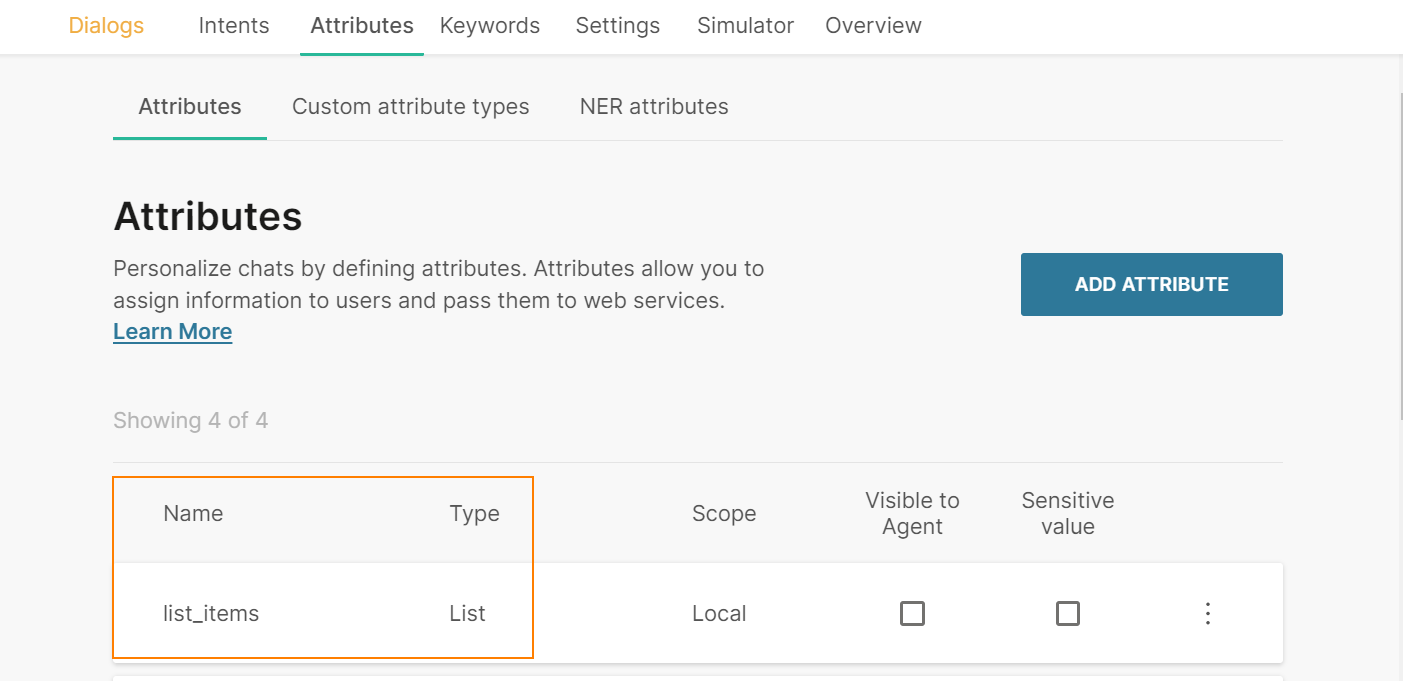View the Overview tab

tap(873, 26)
